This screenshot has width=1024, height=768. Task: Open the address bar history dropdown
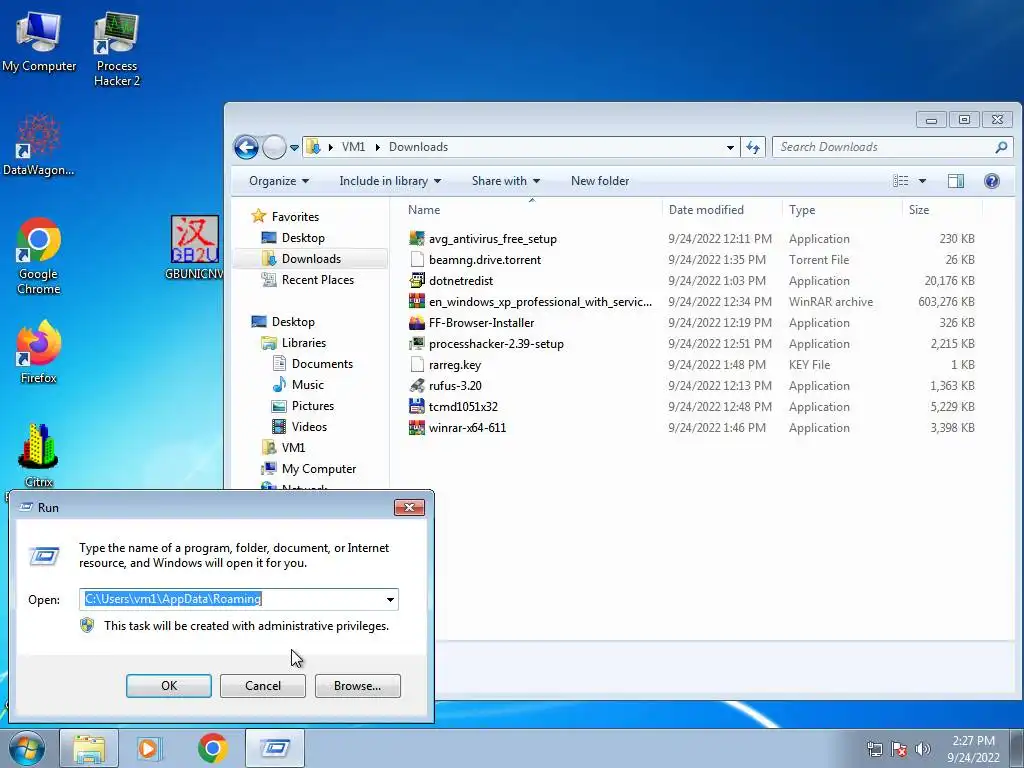[x=730, y=147]
